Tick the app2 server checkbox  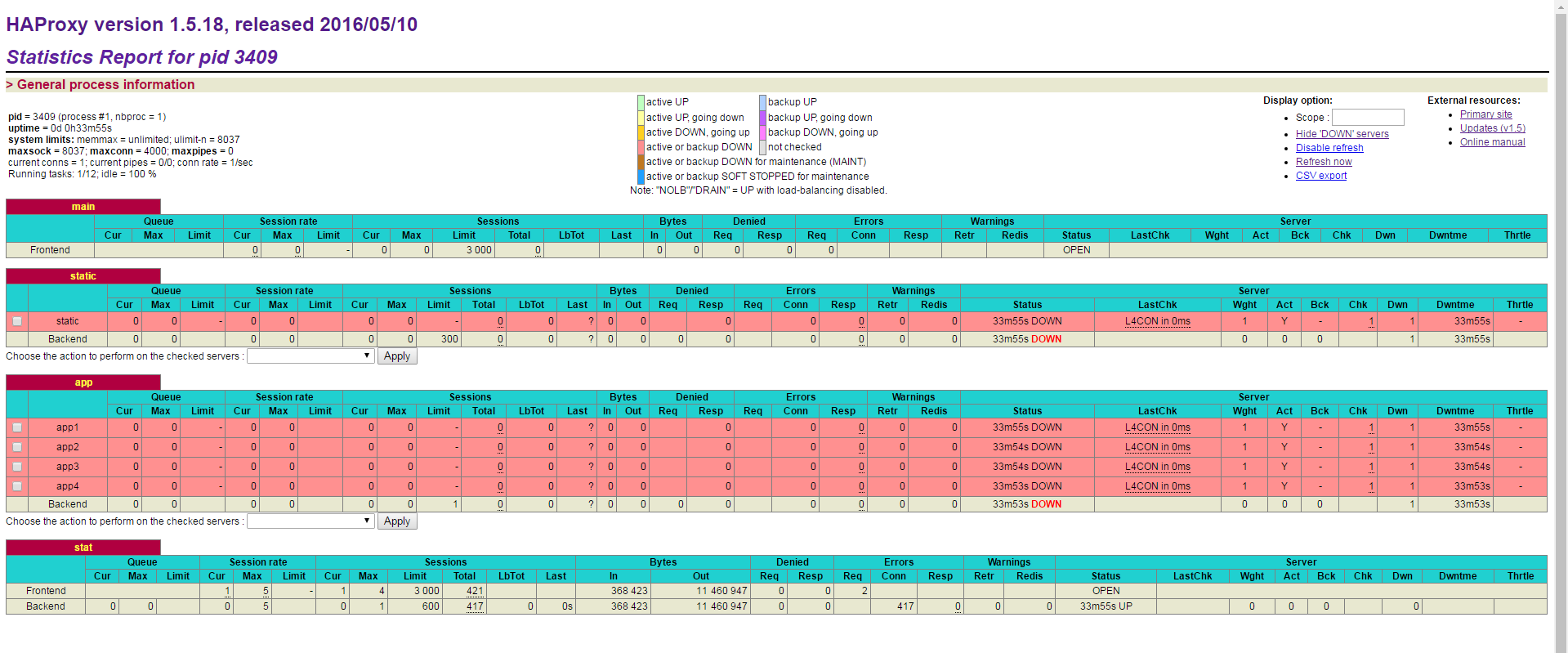tap(17, 448)
